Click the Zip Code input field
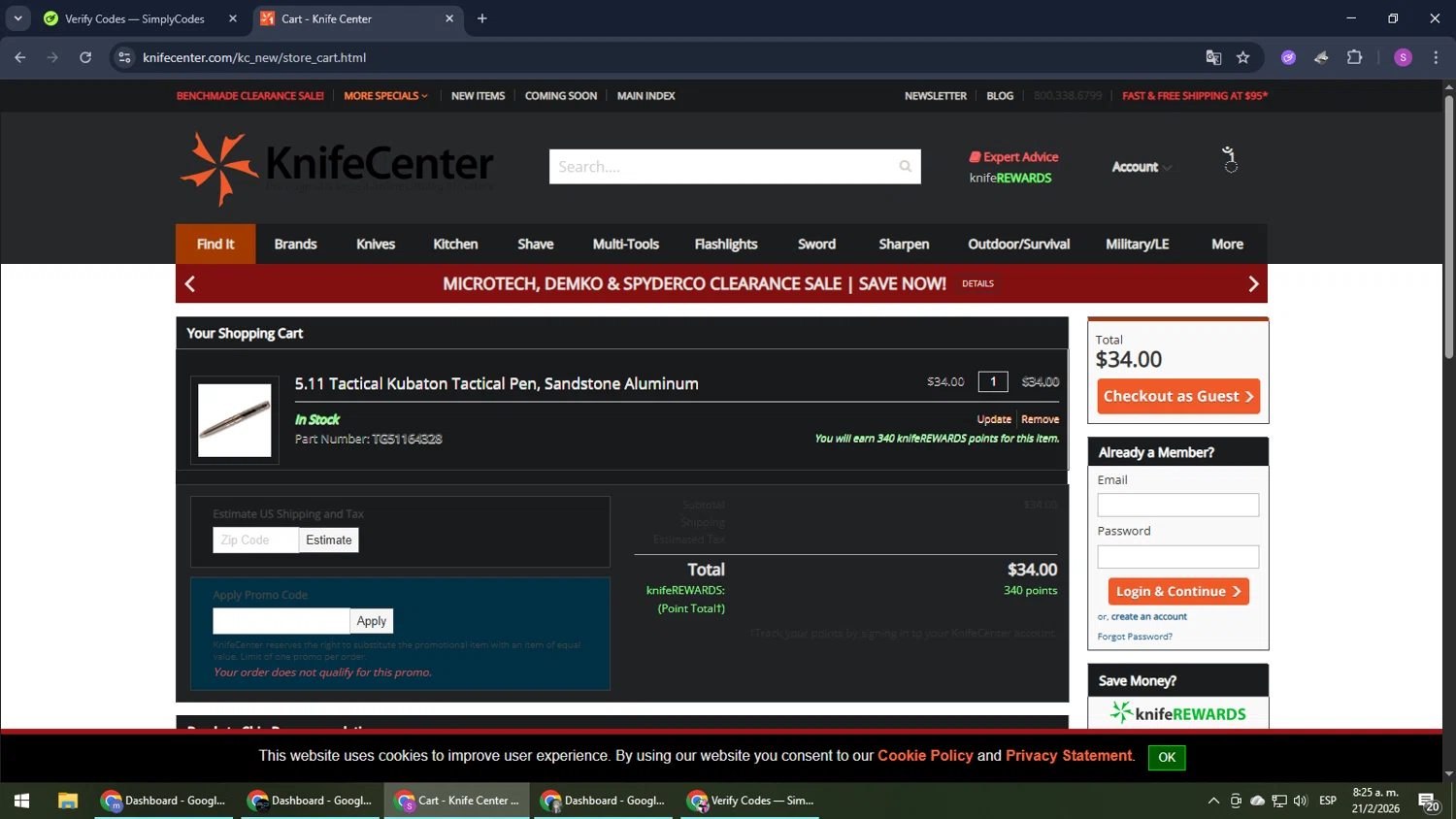The image size is (1456, 819). (255, 541)
